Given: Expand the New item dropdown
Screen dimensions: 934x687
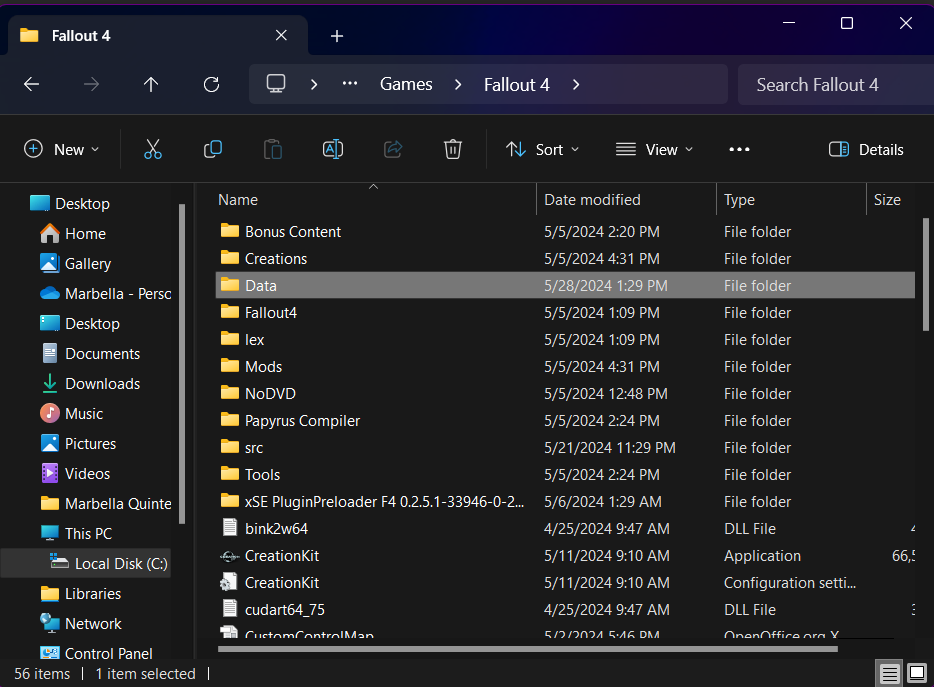Looking at the screenshot, I should 62,149.
